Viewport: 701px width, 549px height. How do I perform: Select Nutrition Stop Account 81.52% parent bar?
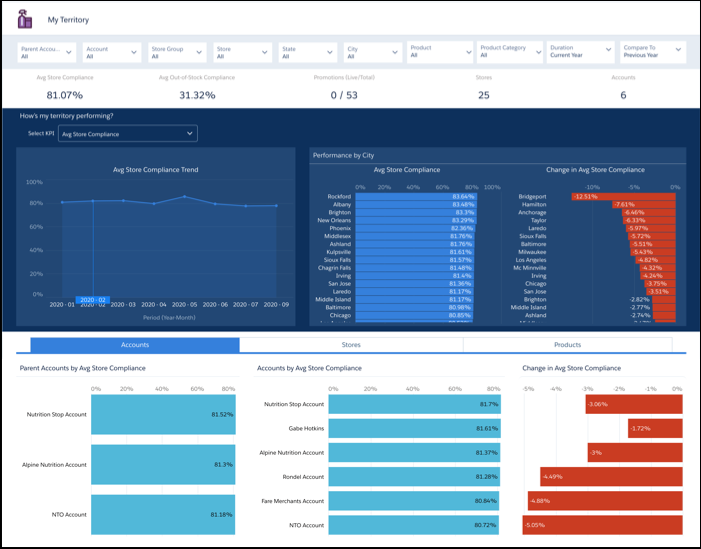(163, 414)
